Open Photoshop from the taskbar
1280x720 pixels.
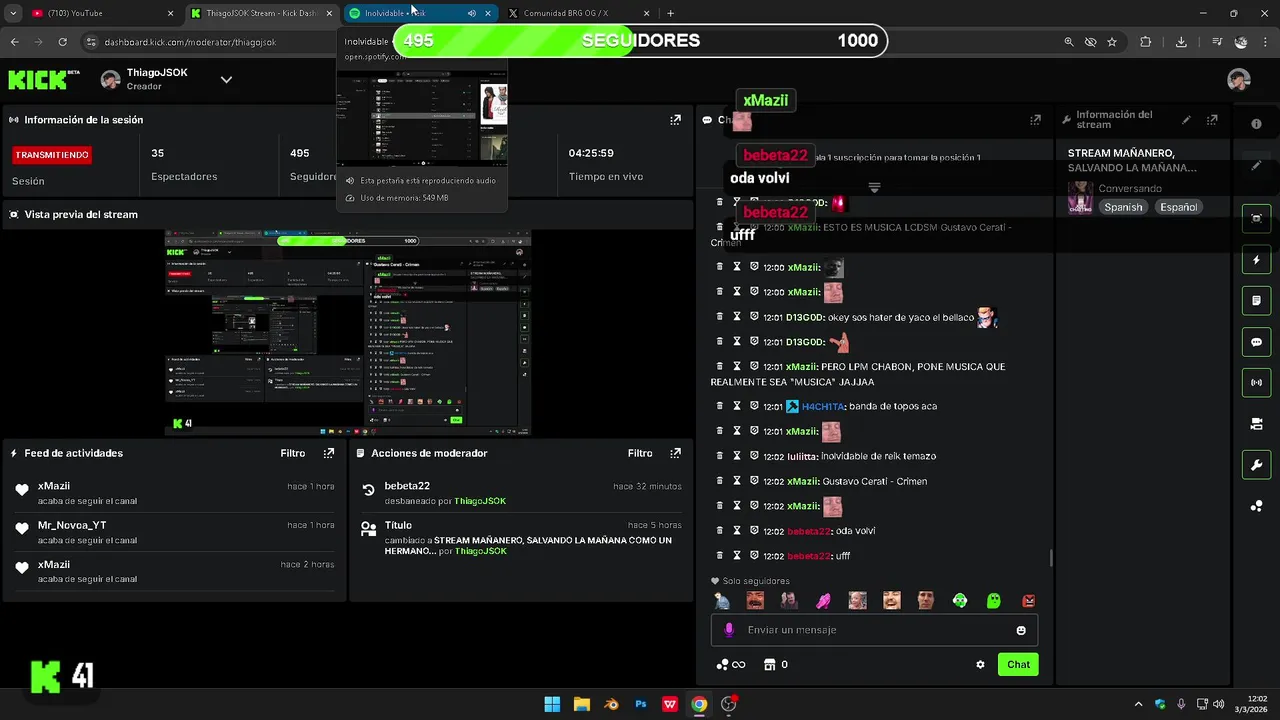tap(641, 704)
